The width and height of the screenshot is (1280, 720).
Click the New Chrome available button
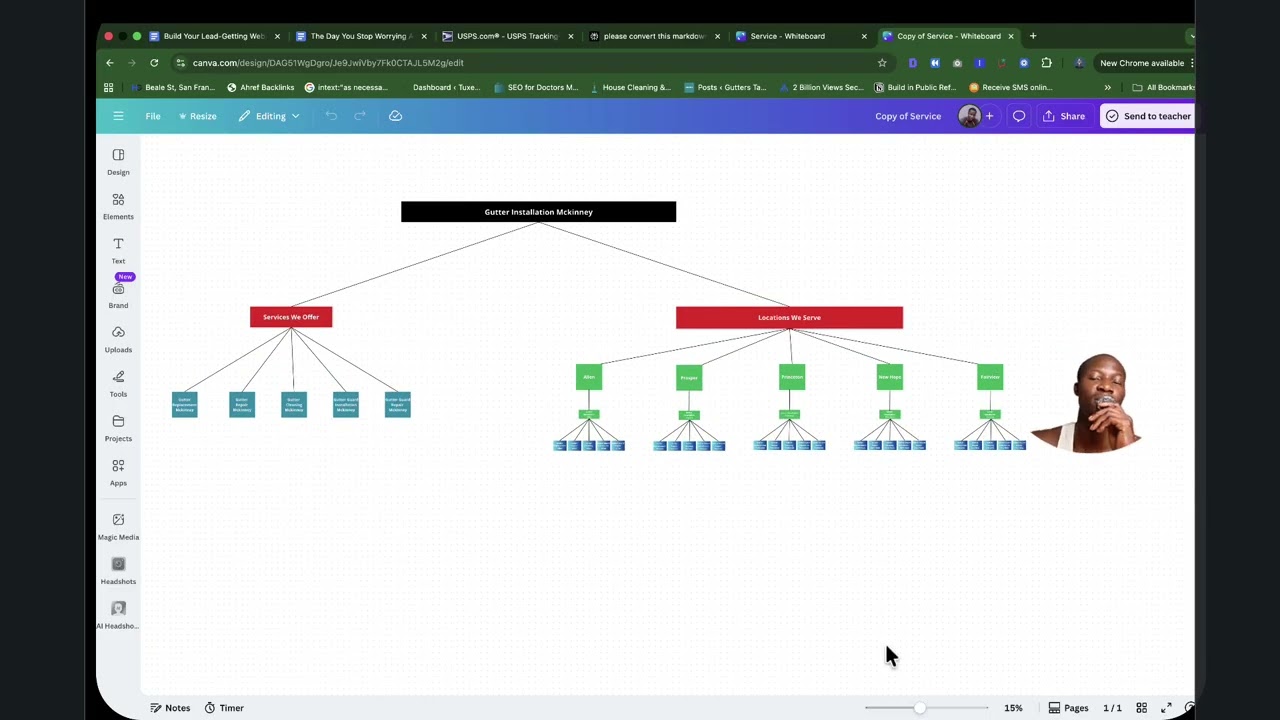click(1145, 63)
